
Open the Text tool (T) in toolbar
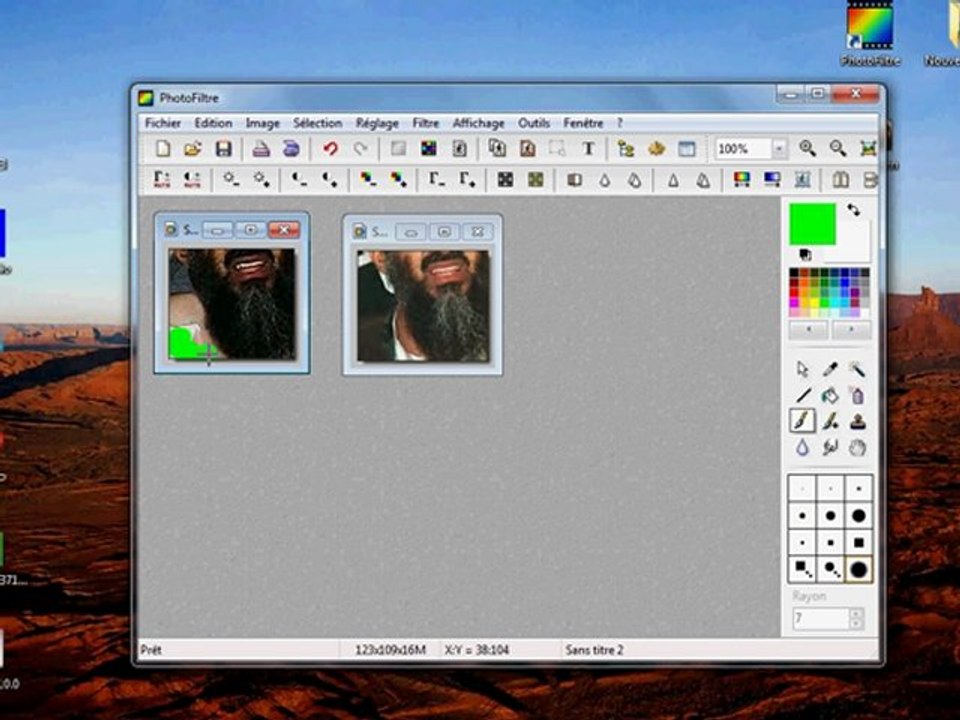pyautogui.click(x=588, y=148)
